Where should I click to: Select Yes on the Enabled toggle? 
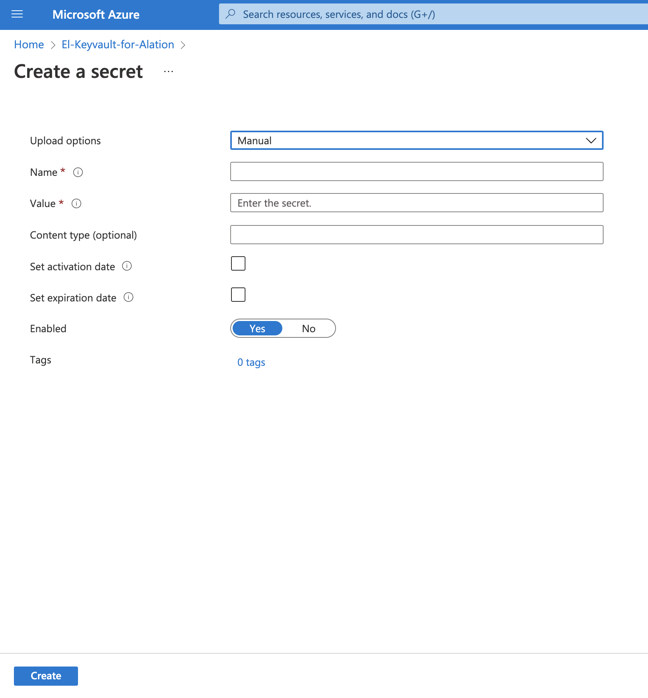click(257, 329)
